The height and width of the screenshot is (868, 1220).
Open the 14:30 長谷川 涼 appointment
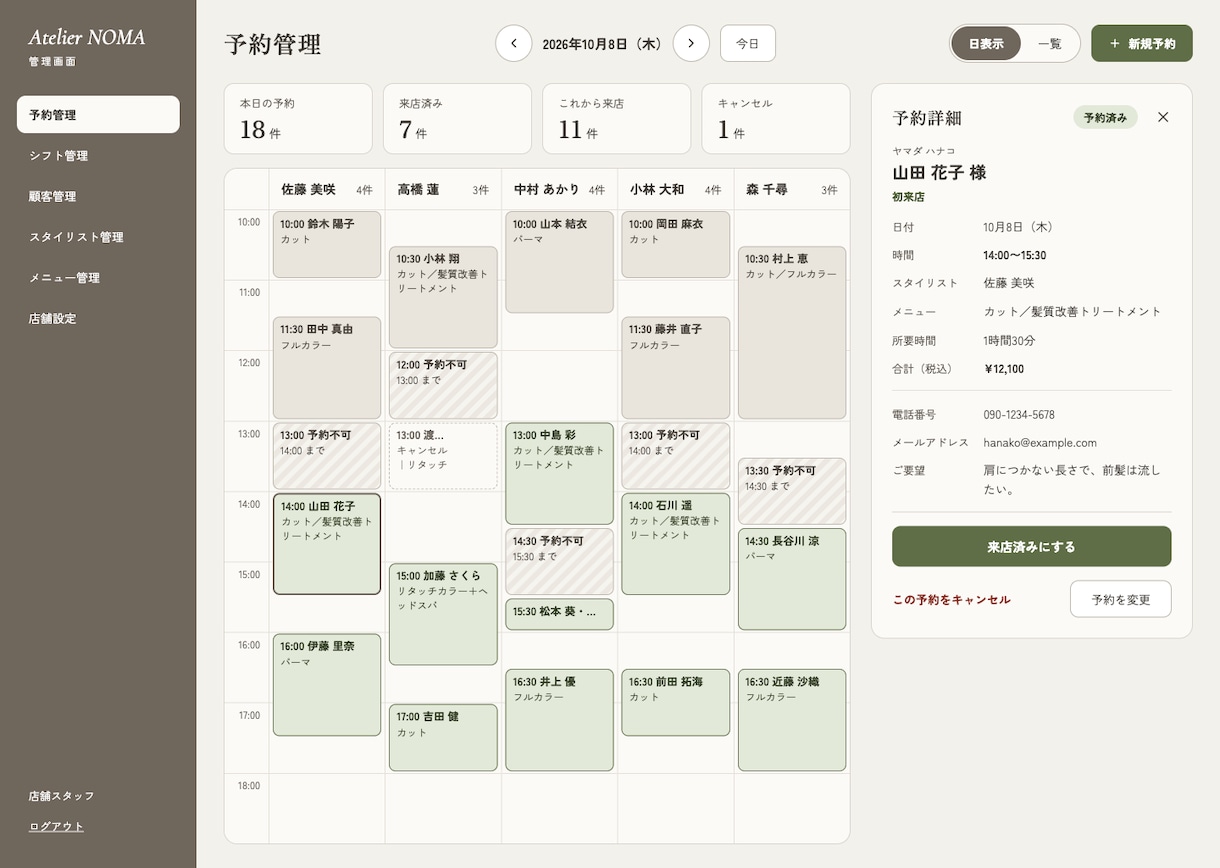click(792, 579)
